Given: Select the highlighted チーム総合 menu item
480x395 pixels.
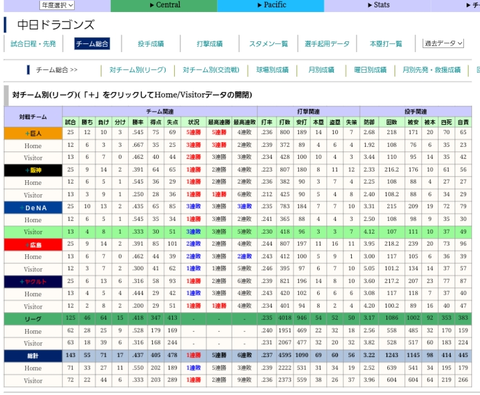Looking at the screenshot, I should [92, 44].
